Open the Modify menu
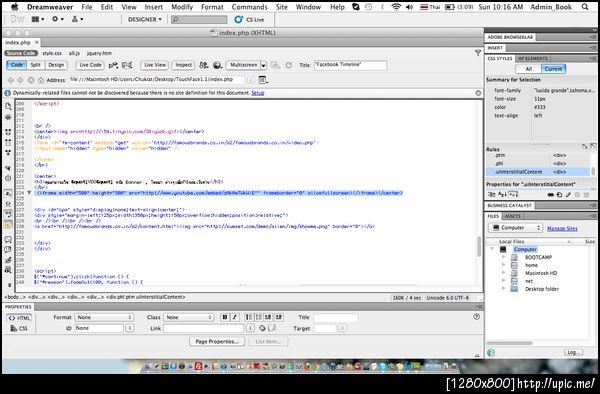600x394 pixels. pyautogui.click(x=182, y=7)
